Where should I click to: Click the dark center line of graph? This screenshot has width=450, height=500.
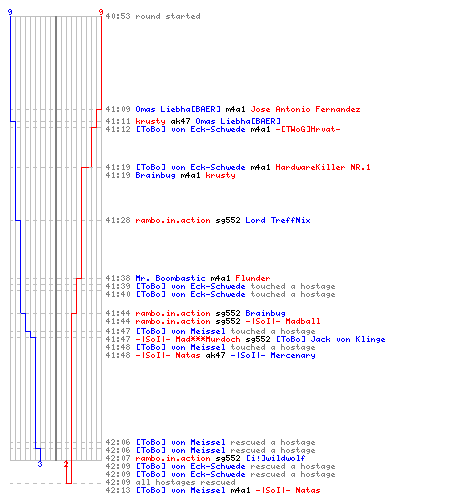point(56,238)
